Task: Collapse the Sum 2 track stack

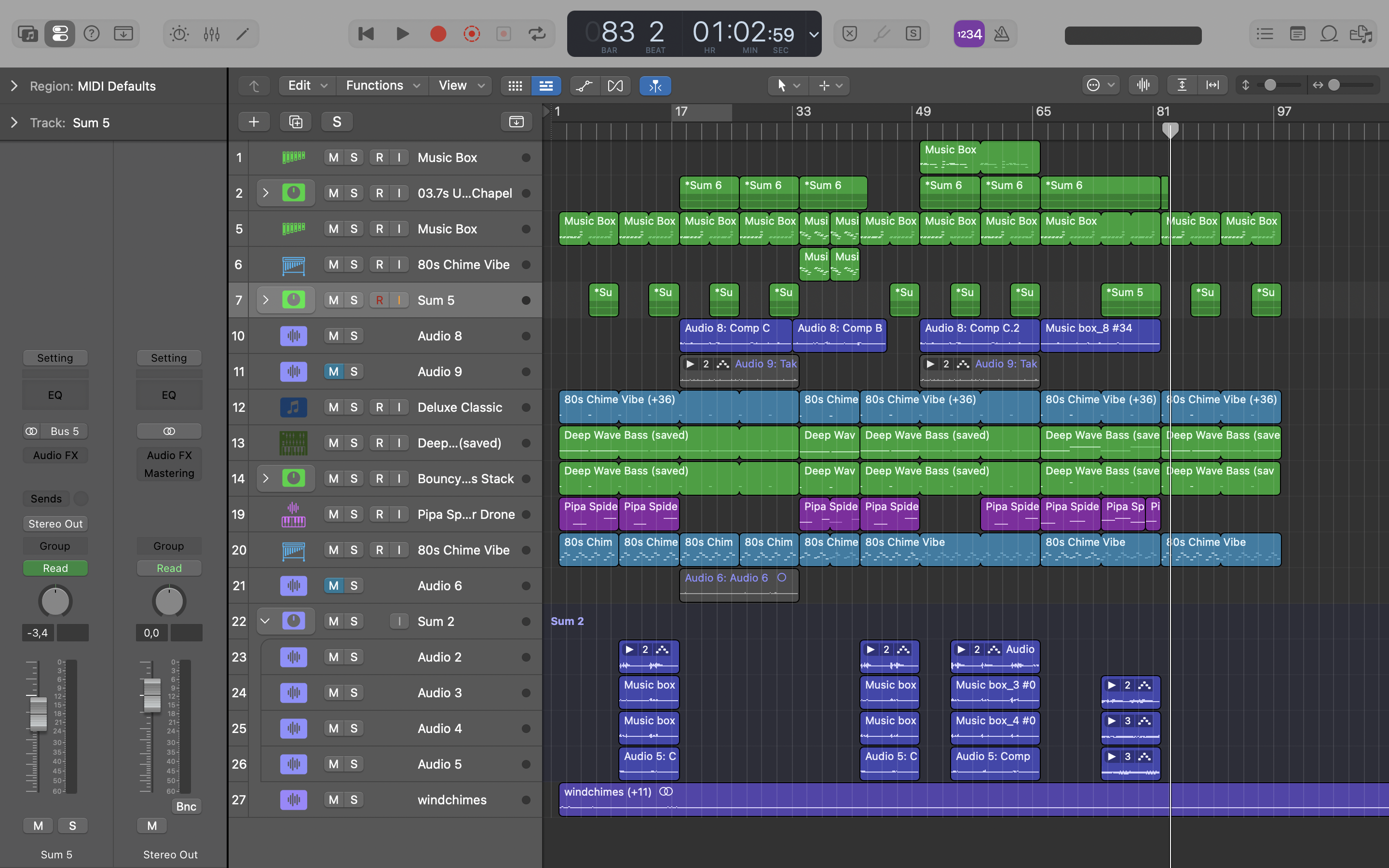Action: (x=265, y=621)
